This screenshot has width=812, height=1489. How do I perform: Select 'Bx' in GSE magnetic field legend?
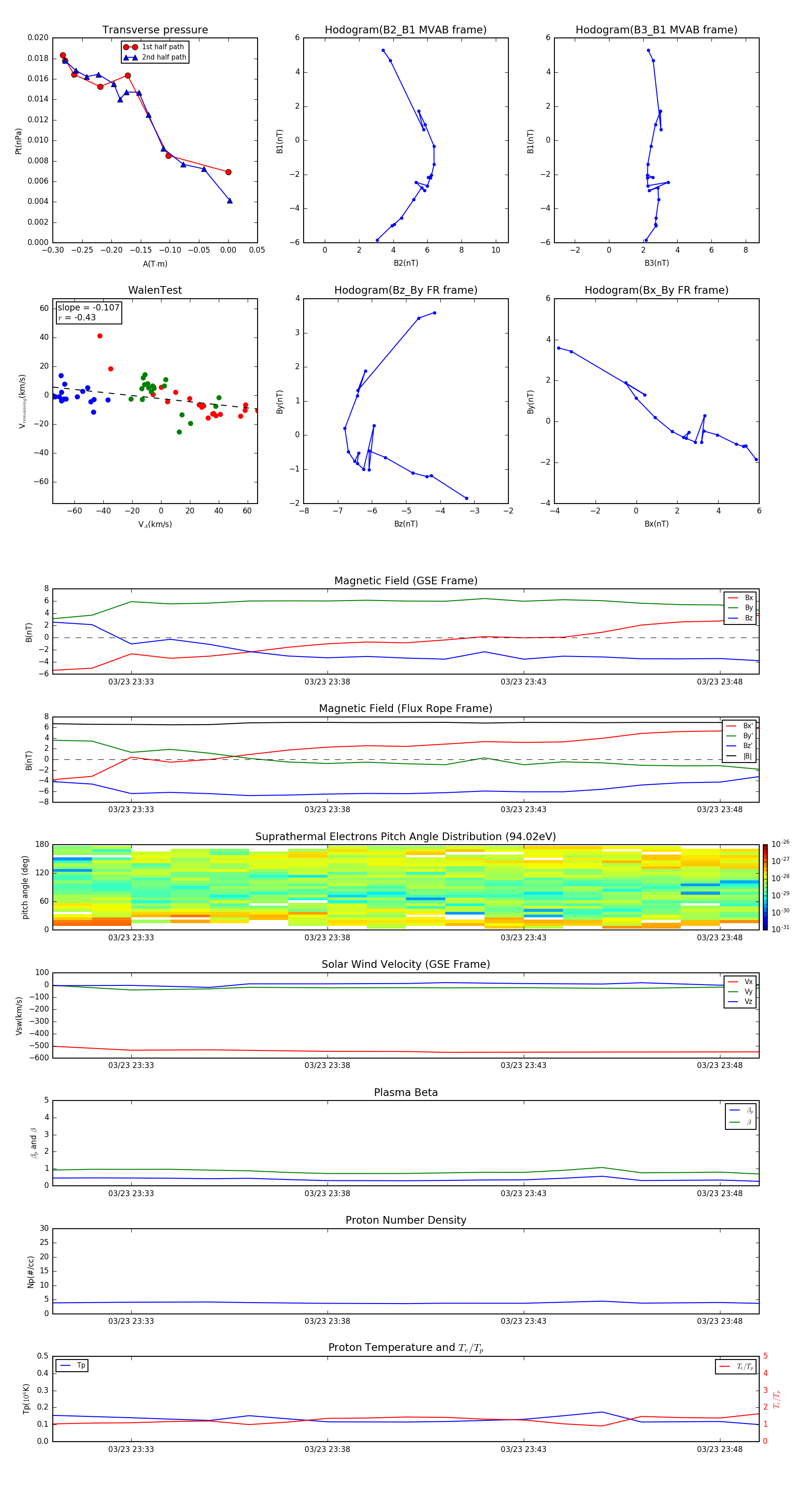740,598
